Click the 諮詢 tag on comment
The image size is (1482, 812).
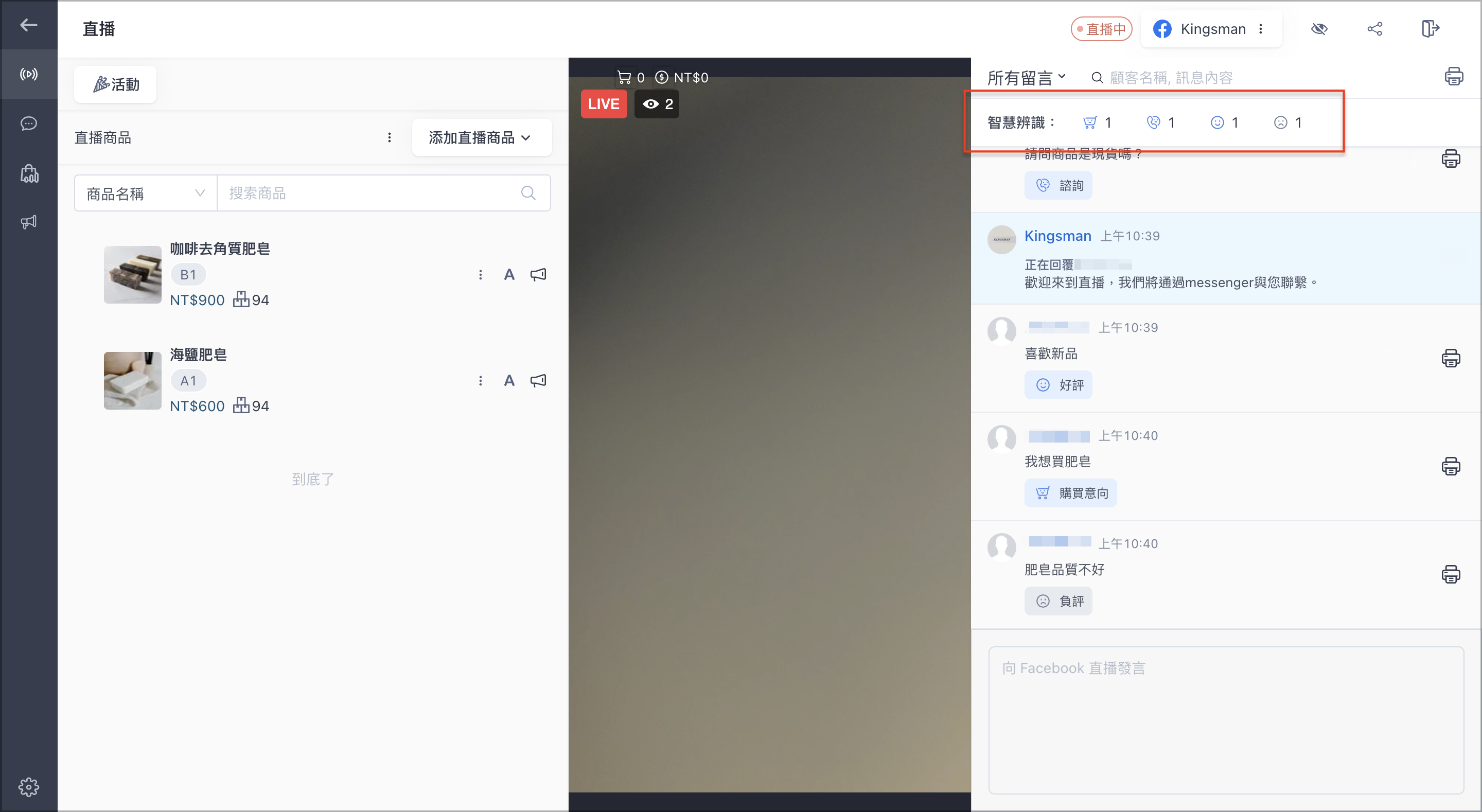coord(1058,185)
